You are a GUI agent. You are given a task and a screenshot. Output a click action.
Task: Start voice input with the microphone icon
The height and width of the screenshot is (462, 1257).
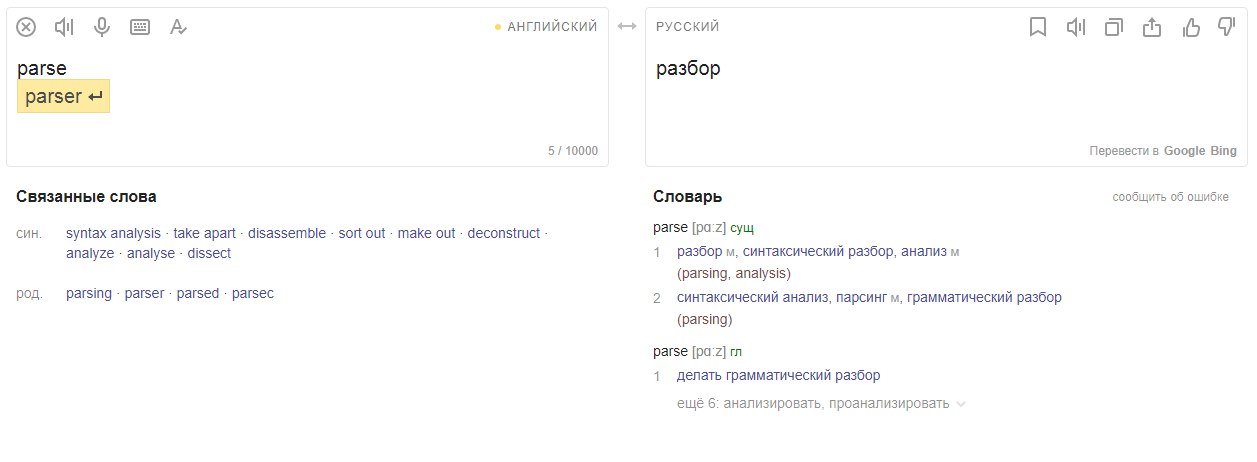coord(102,27)
